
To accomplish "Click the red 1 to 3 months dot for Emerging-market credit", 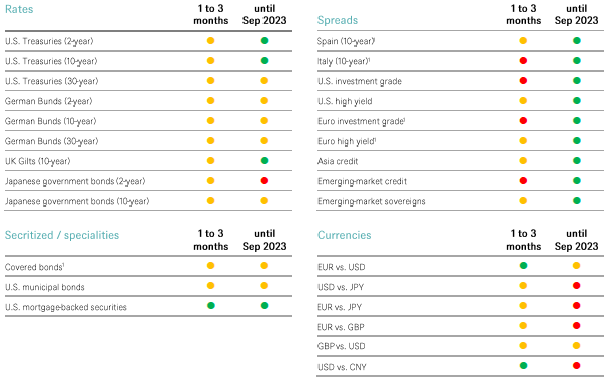I will click(x=523, y=181).
